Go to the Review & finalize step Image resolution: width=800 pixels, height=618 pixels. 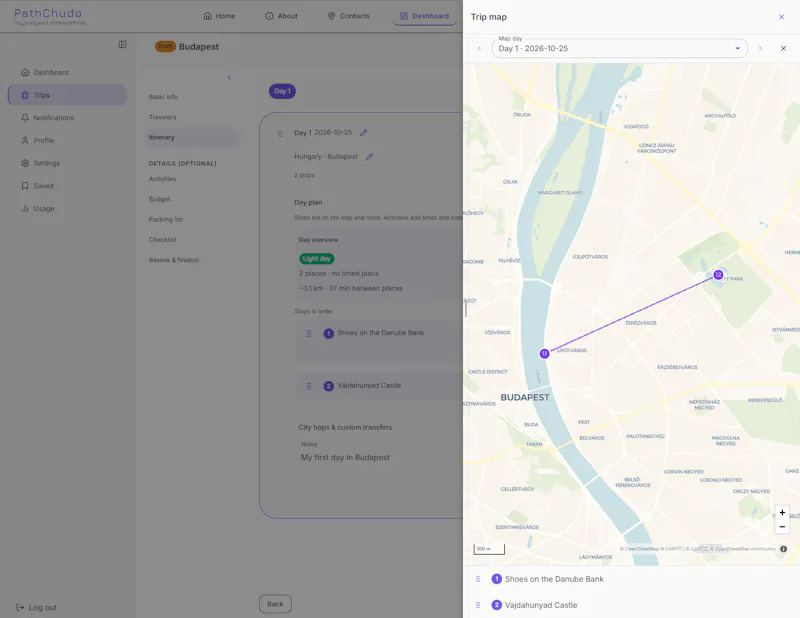tap(174, 260)
